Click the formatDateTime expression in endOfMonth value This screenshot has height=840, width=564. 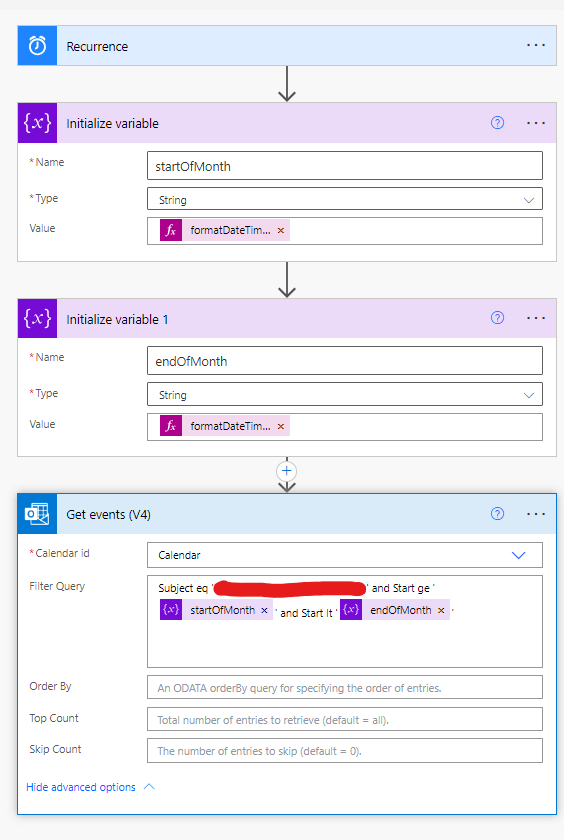[230, 426]
